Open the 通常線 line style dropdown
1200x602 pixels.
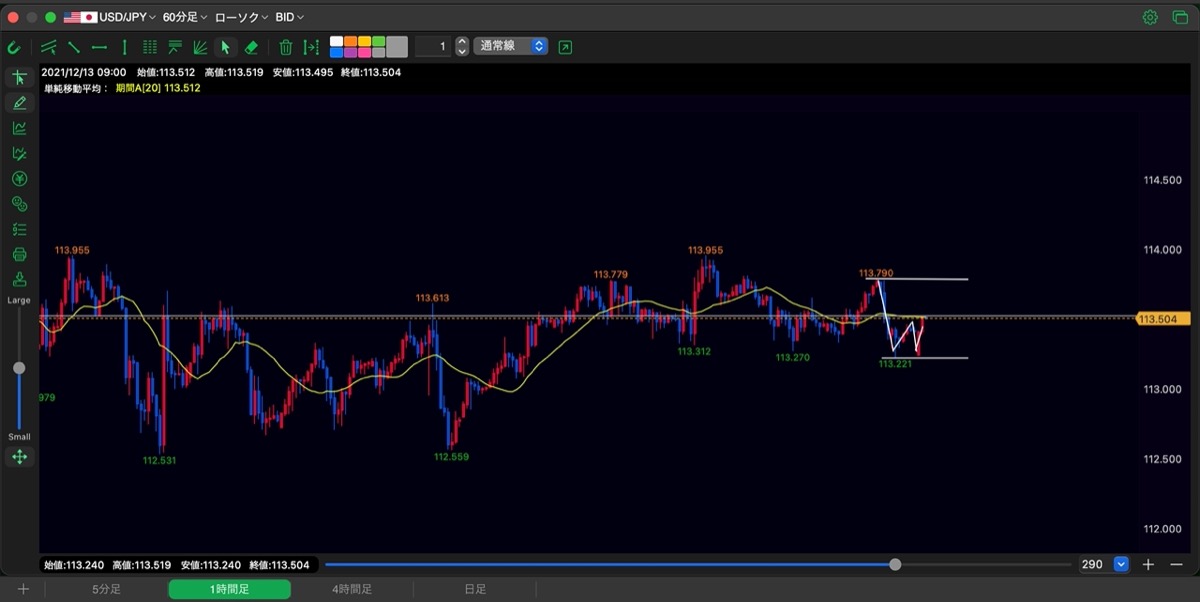(511, 46)
